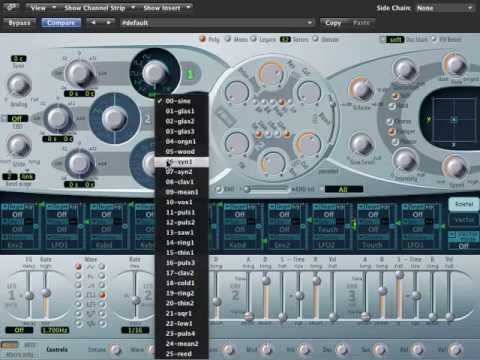Enable Legato keyboard mode

point(254,39)
